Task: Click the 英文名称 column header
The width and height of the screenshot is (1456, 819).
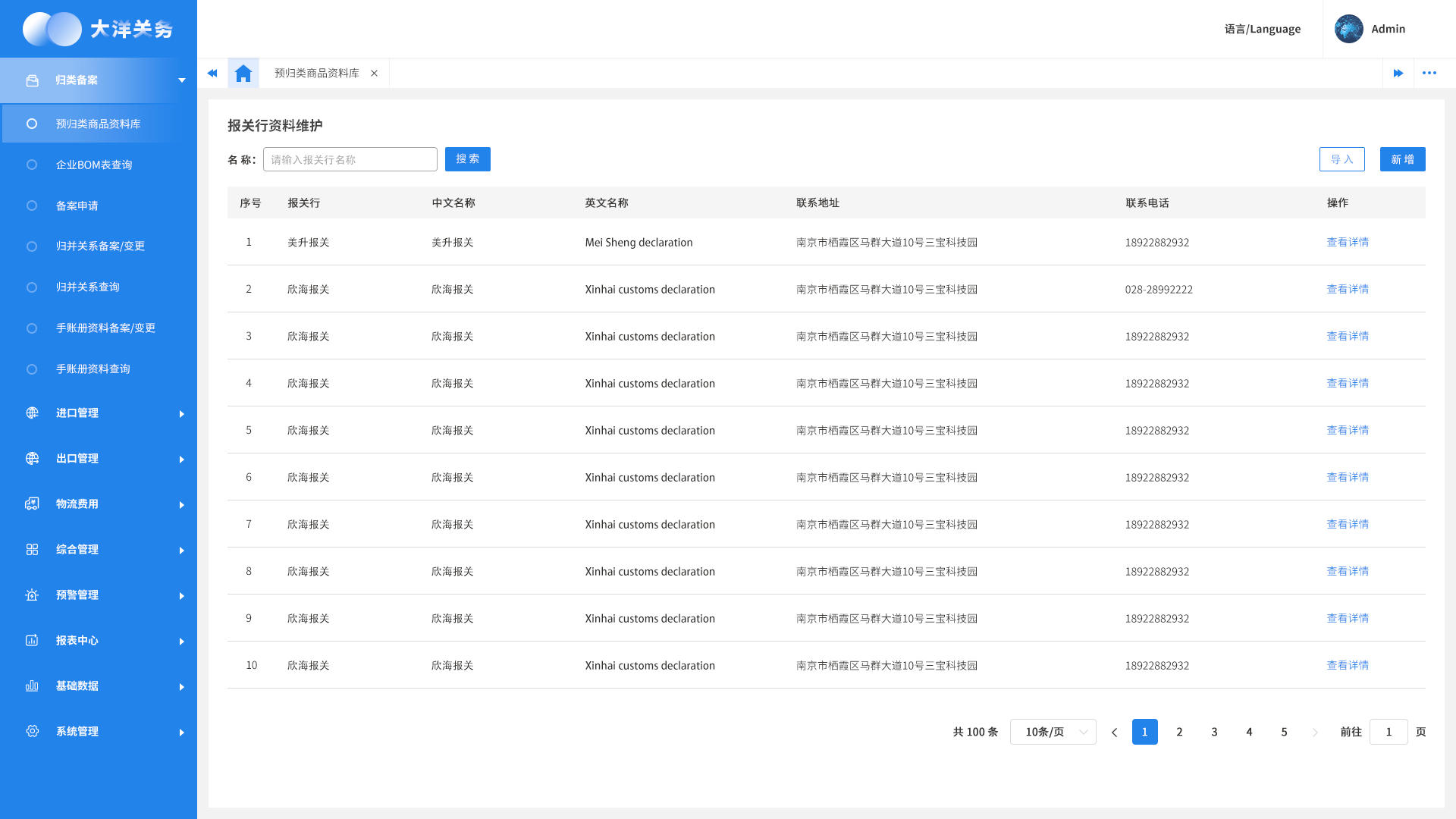Action: coord(607,203)
